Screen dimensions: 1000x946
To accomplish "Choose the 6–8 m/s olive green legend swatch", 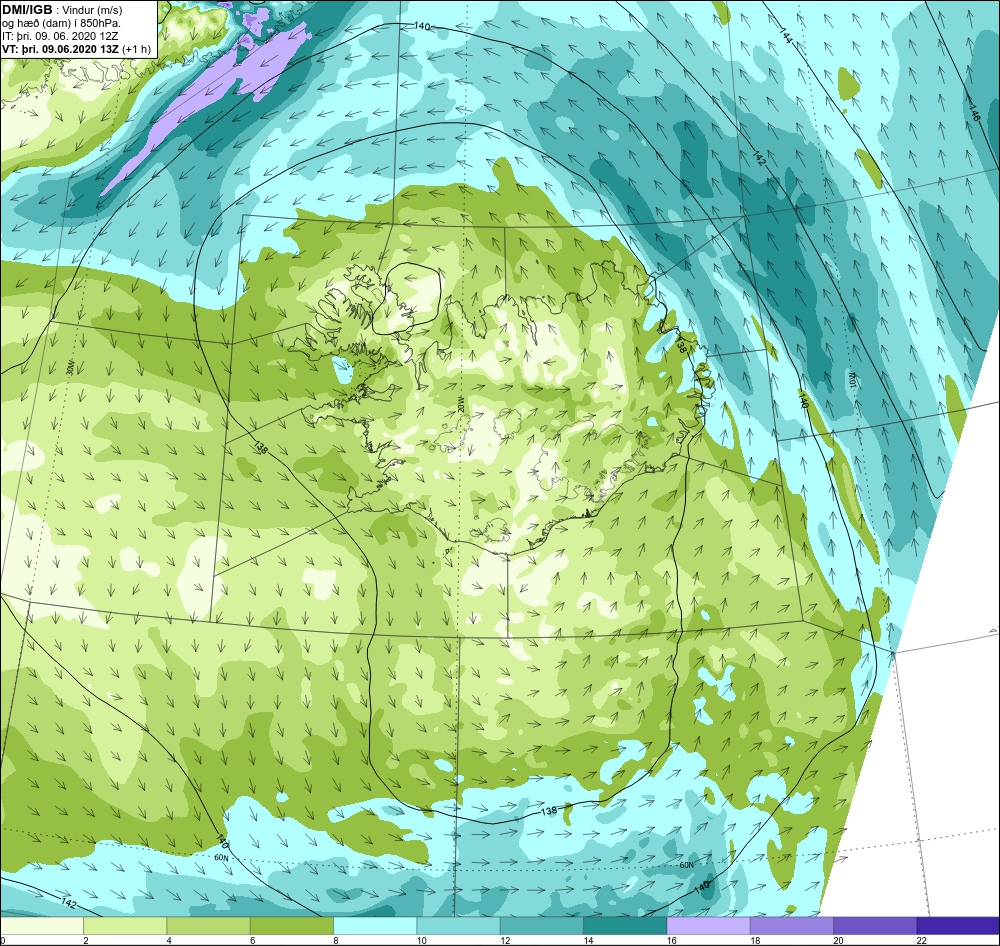I will tap(291, 925).
